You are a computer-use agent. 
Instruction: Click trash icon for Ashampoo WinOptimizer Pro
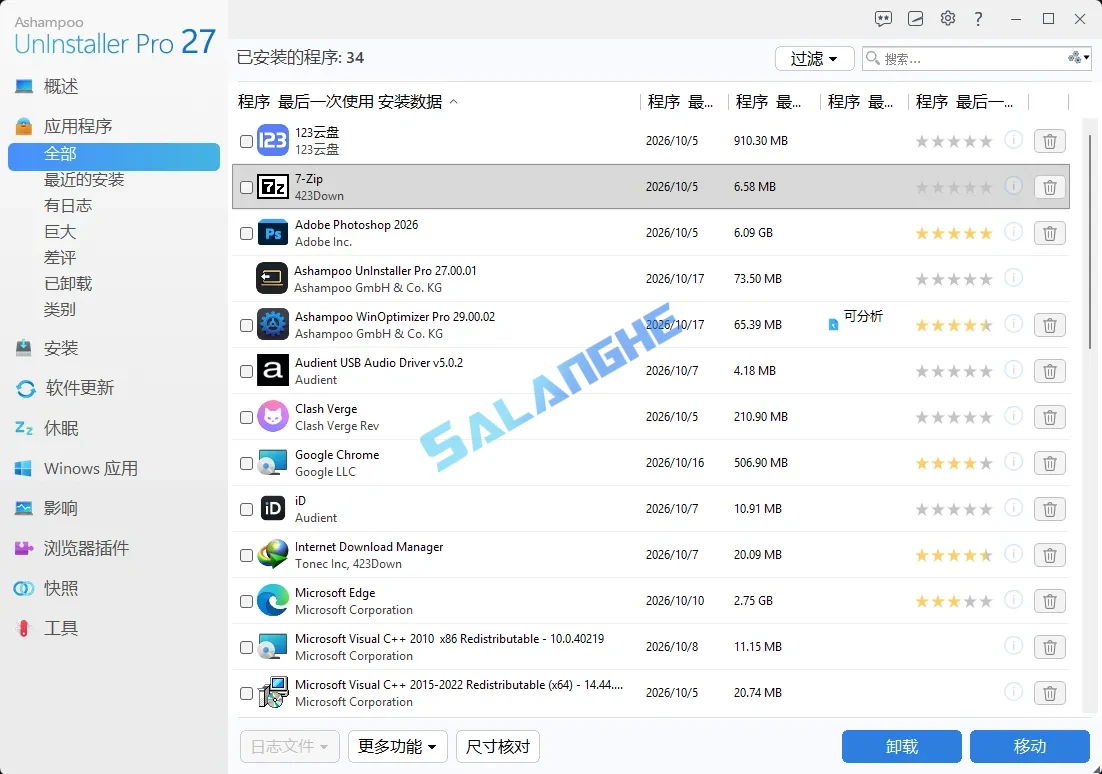point(1049,325)
